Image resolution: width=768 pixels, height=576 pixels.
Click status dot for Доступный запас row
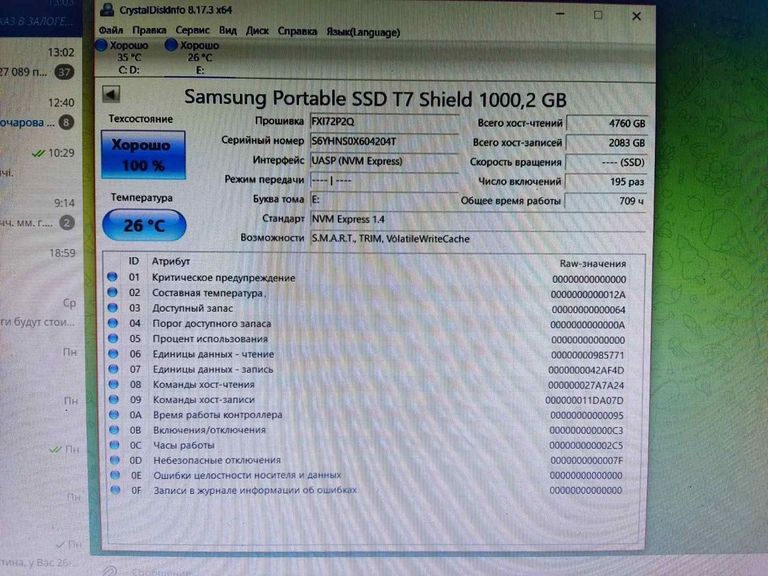click(x=113, y=308)
